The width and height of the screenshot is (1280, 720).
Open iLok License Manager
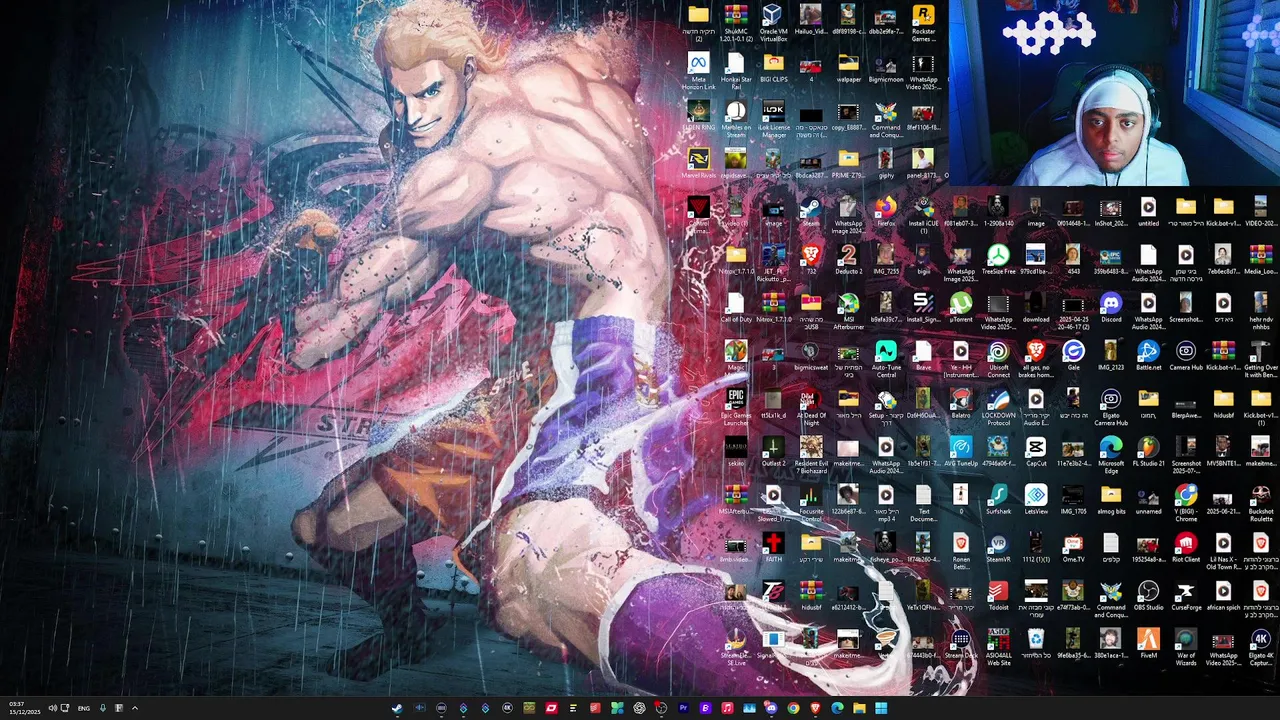(x=773, y=118)
